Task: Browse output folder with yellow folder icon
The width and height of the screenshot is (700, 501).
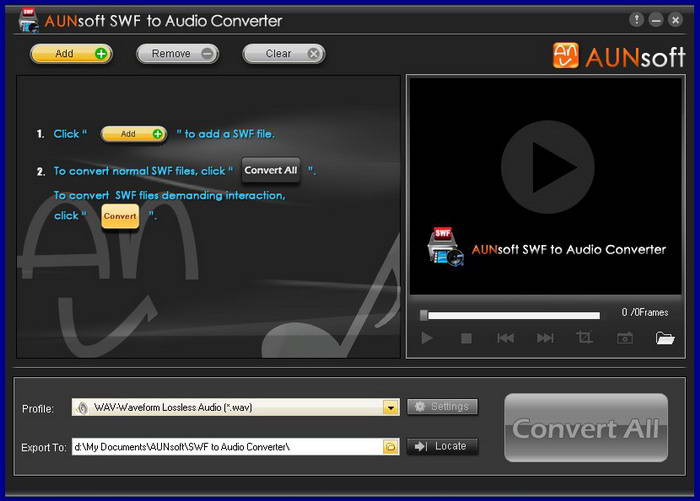Action: pos(391,447)
